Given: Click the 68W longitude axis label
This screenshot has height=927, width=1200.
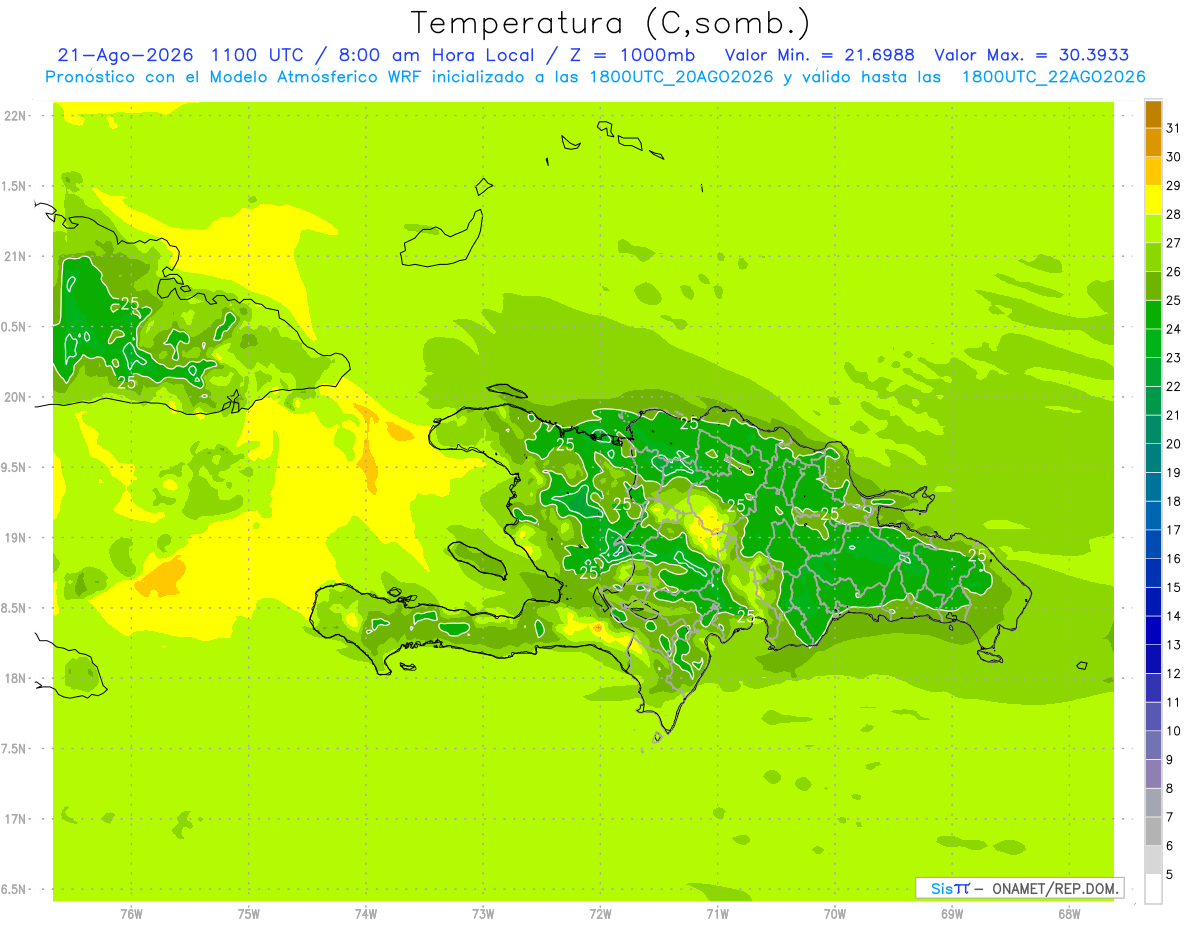Looking at the screenshot, I should [x=1069, y=913].
